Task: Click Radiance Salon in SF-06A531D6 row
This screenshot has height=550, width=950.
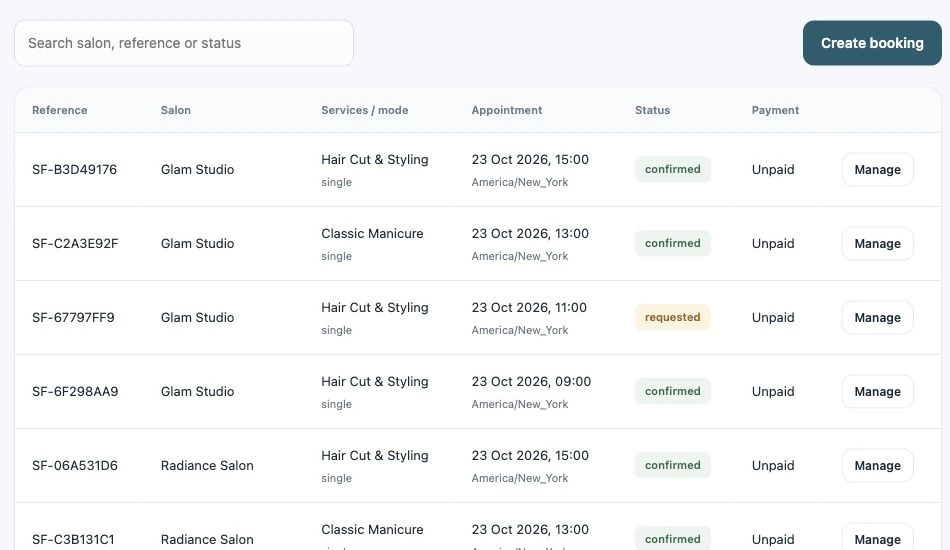Action: (207, 465)
